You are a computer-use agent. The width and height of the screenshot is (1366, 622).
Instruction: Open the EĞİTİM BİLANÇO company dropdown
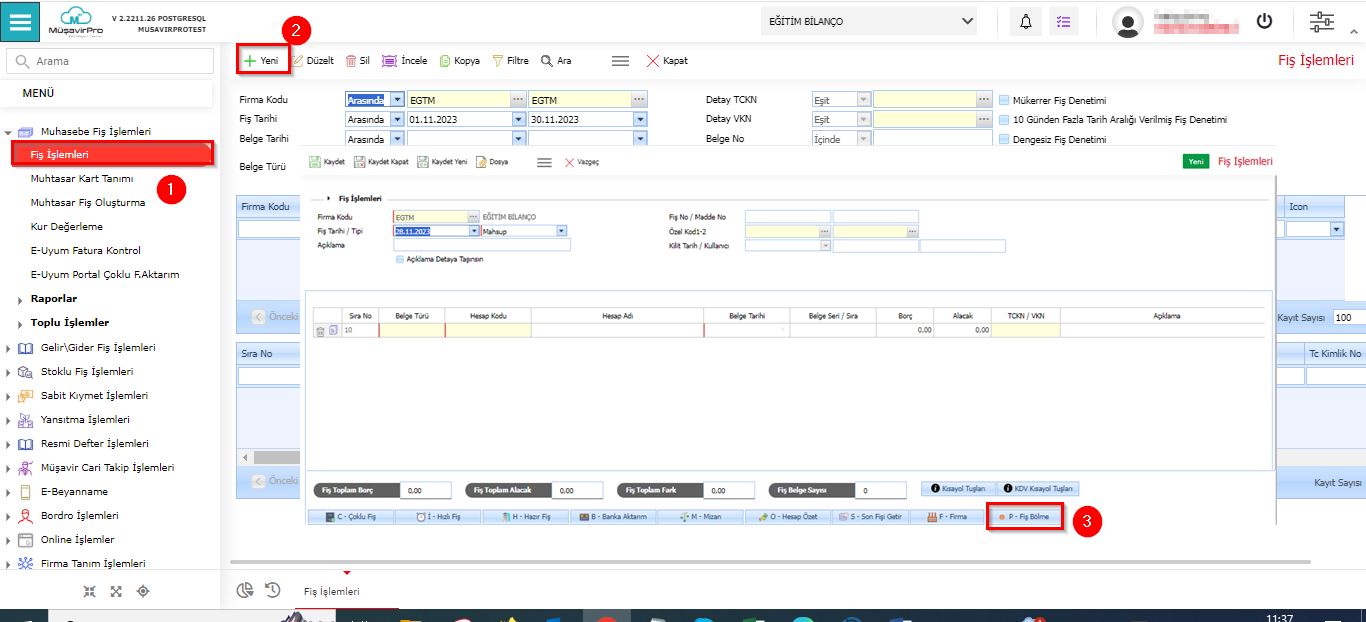click(869, 21)
